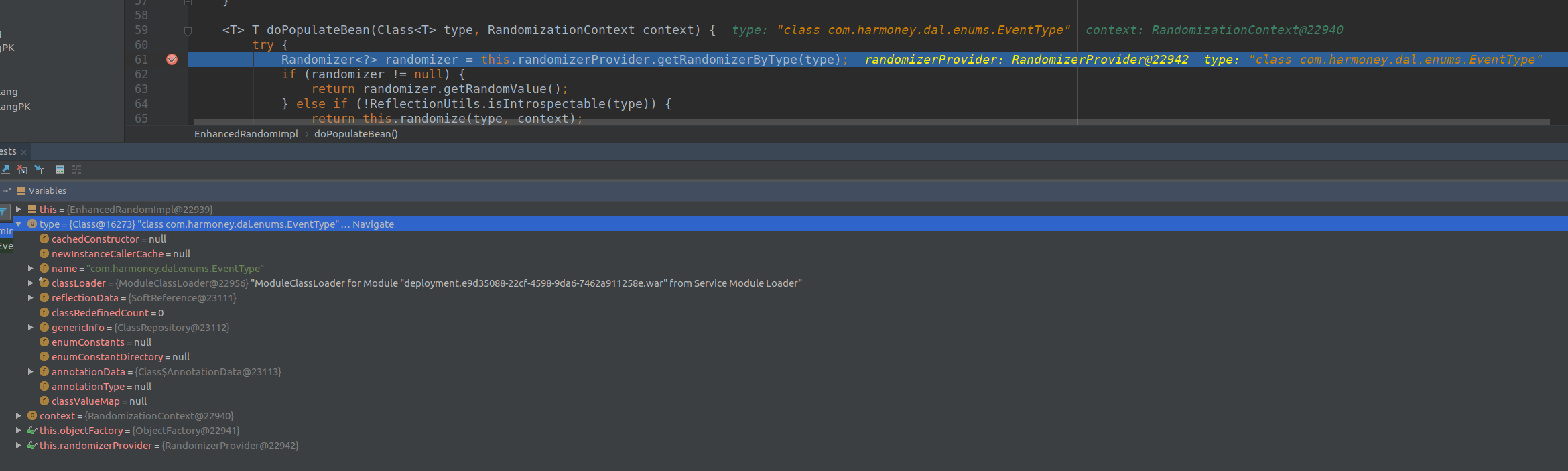Click the {RandomizerProvider@22942} value in Variables
The height and width of the screenshot is (471, 1568).
pos(231,446)
